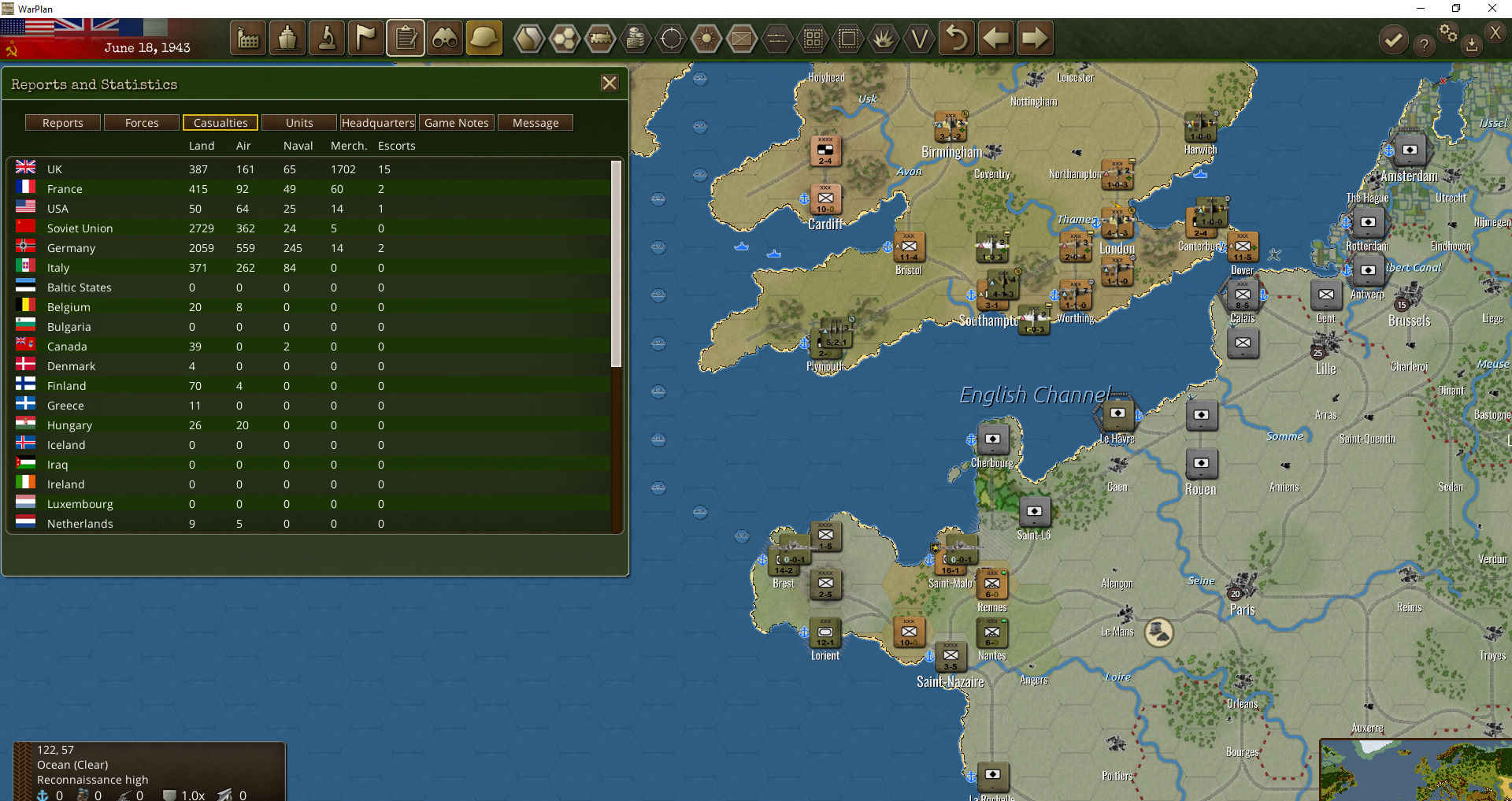Viewport: 1512px width, 801px height.
Task: Switch to the Reports tab
Action: [63, 123]
